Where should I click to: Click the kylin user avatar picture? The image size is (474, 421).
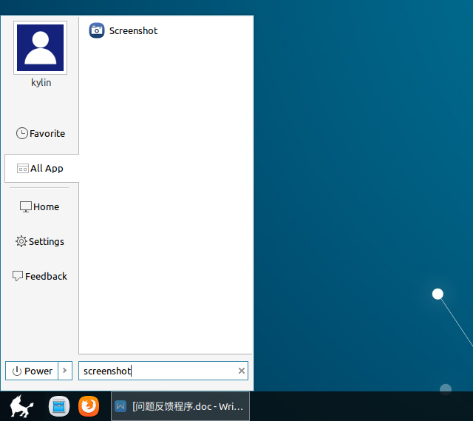point(40,48)
